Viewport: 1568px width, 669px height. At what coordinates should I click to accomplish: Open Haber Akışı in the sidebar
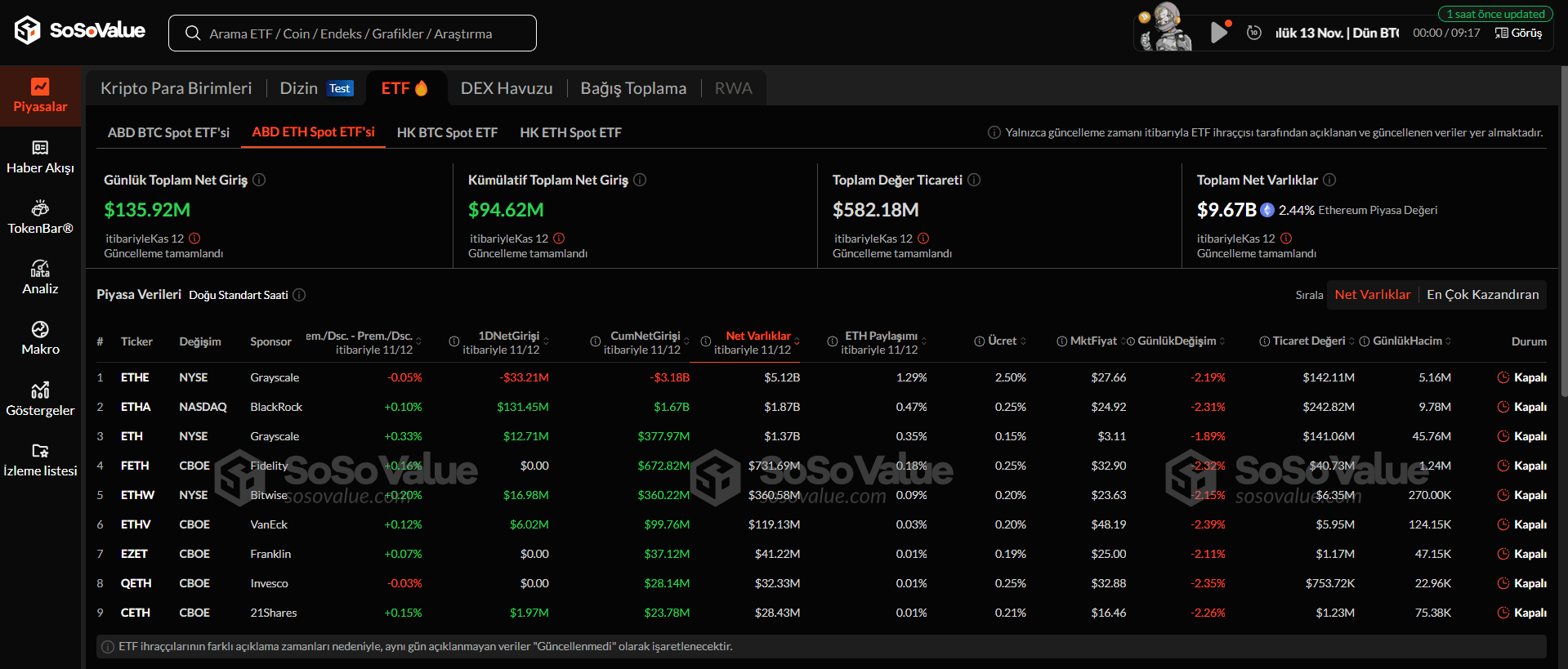40,157
